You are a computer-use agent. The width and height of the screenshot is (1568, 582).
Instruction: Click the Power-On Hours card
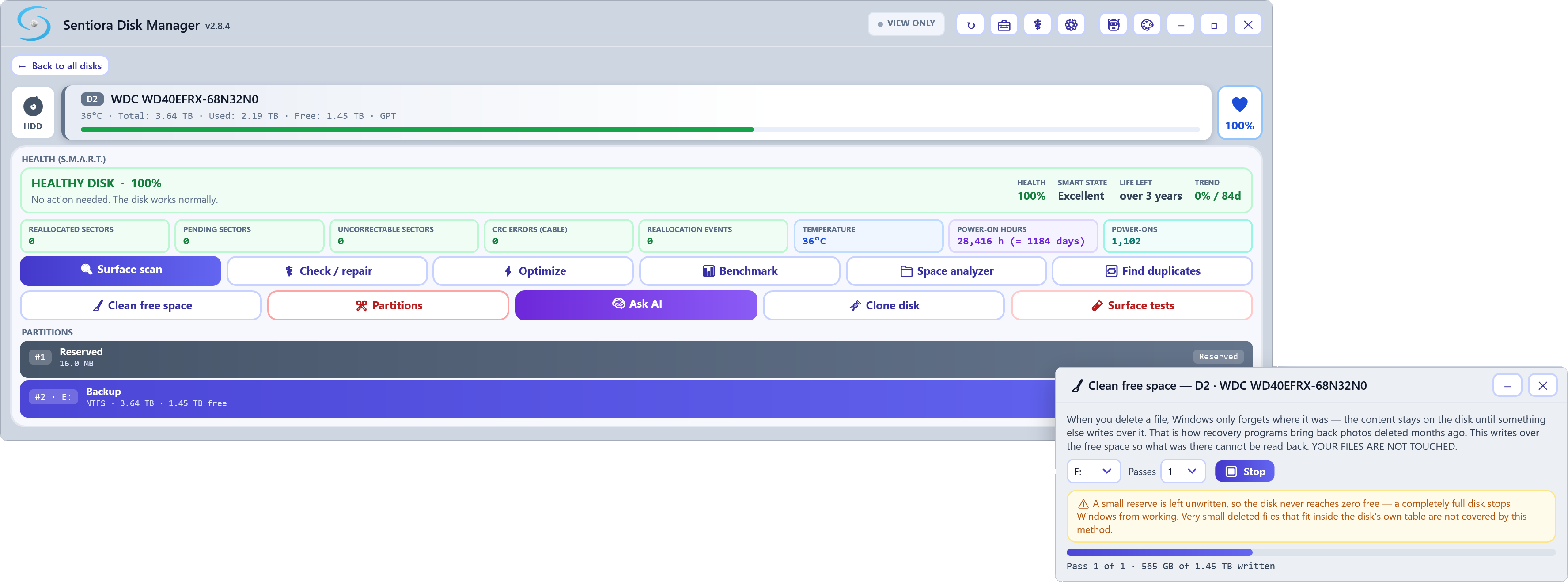(x=1023, y=236)
